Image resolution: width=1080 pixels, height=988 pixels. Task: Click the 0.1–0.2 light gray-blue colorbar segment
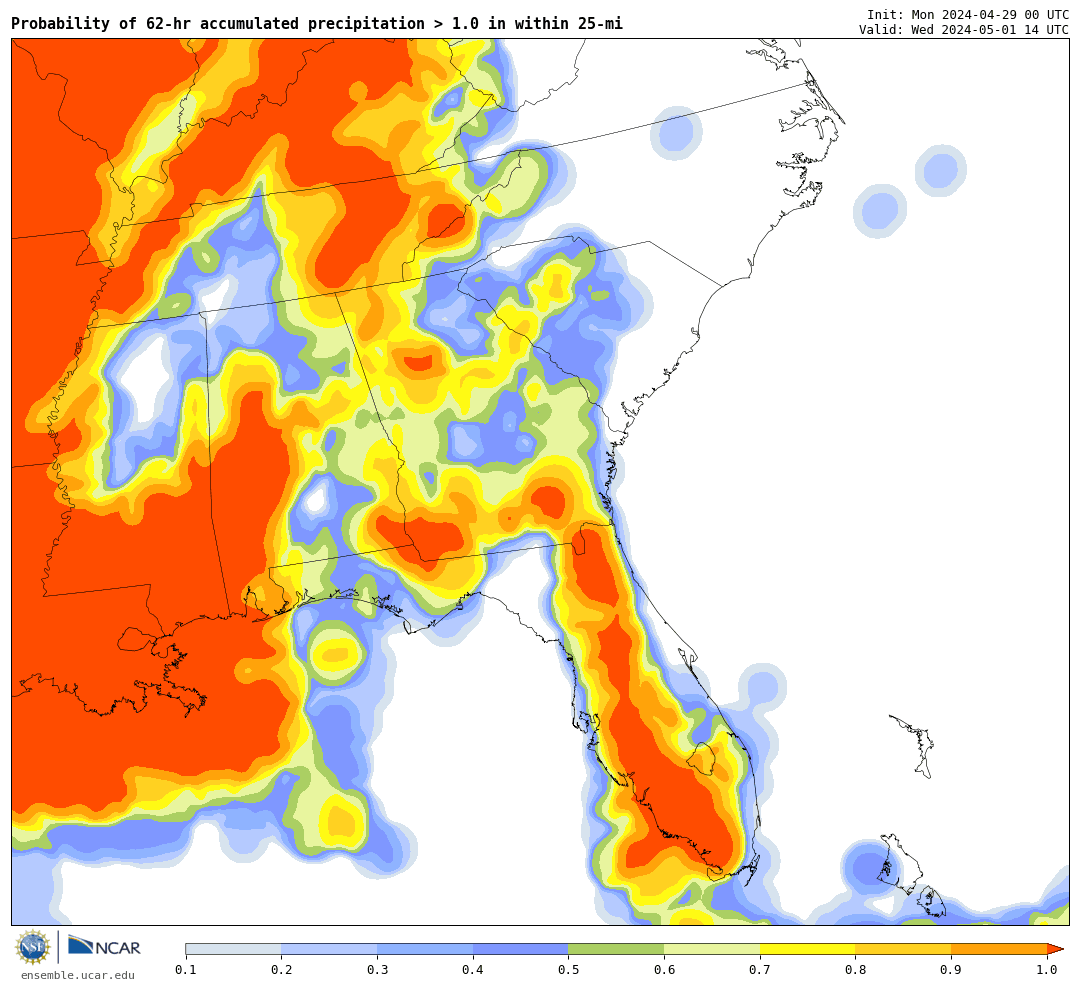(x=233, y=949)
